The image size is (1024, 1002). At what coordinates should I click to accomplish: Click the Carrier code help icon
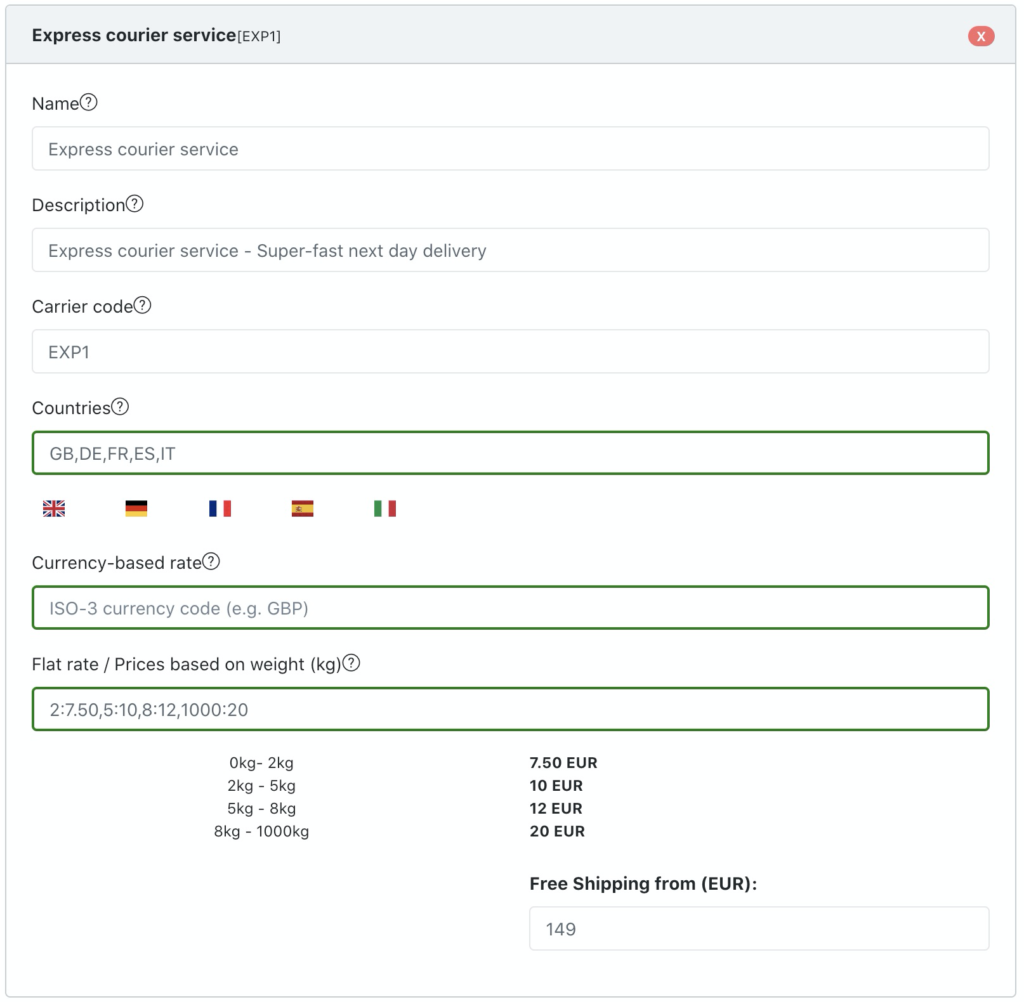143,306
